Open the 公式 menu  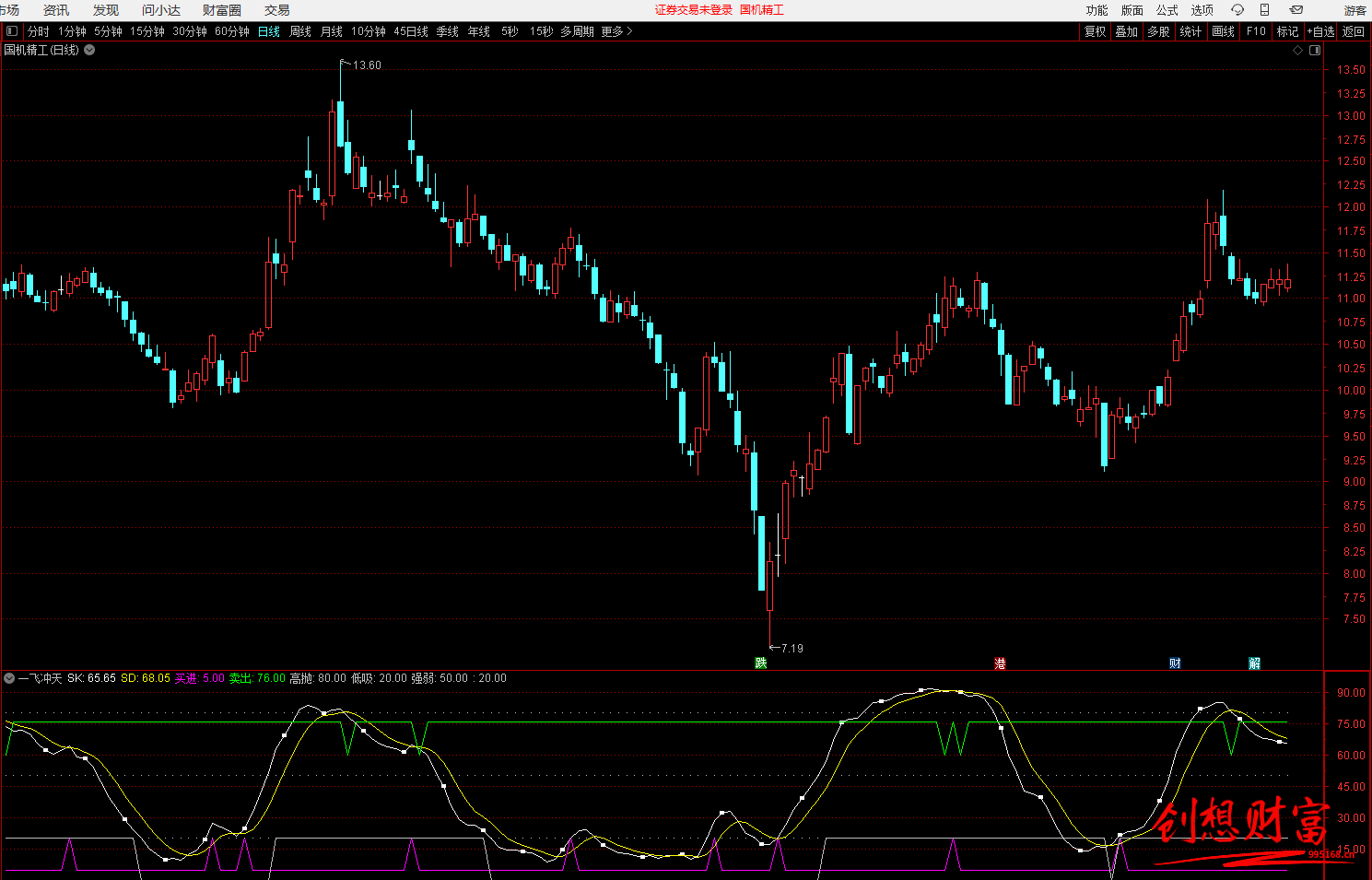1167,10
